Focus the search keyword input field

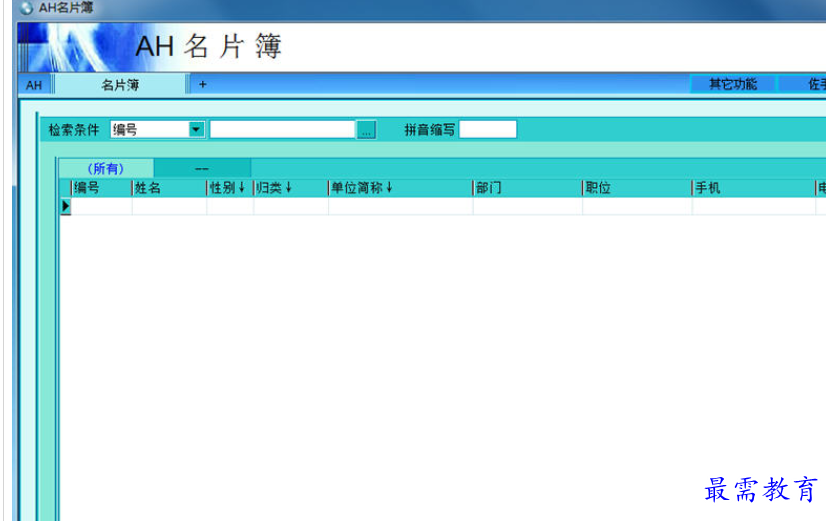[283, 130]
